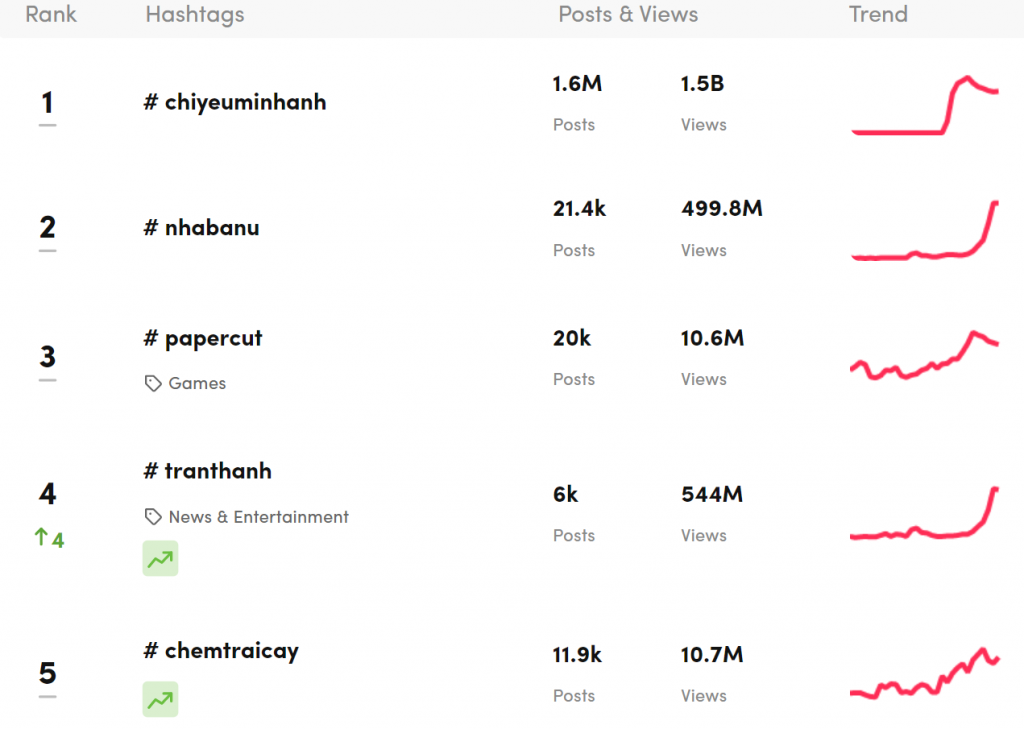This screenshot has height=729, width=1024.
Task: Open the #chemtraicay hashtag
Action: pos(221,651)
